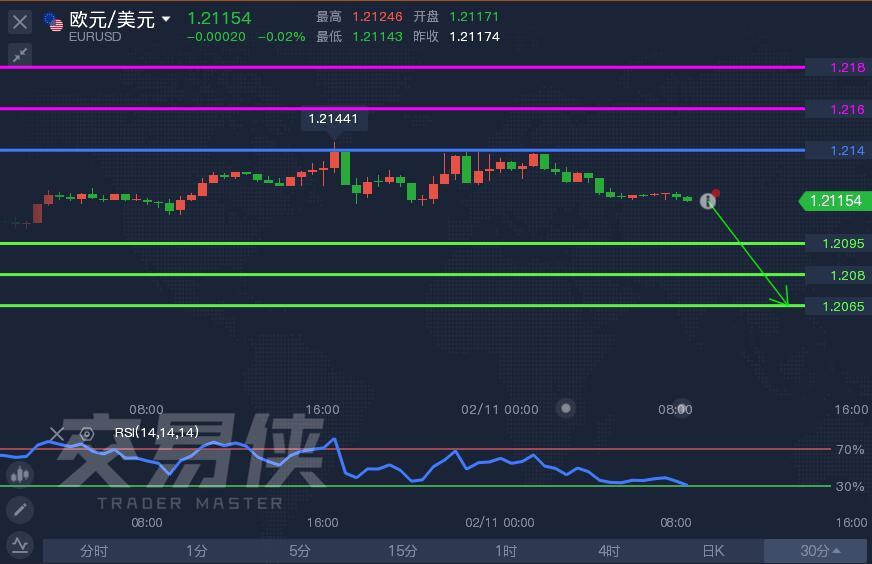Switch to the 1时 timeframe tab

pos(506,551)
